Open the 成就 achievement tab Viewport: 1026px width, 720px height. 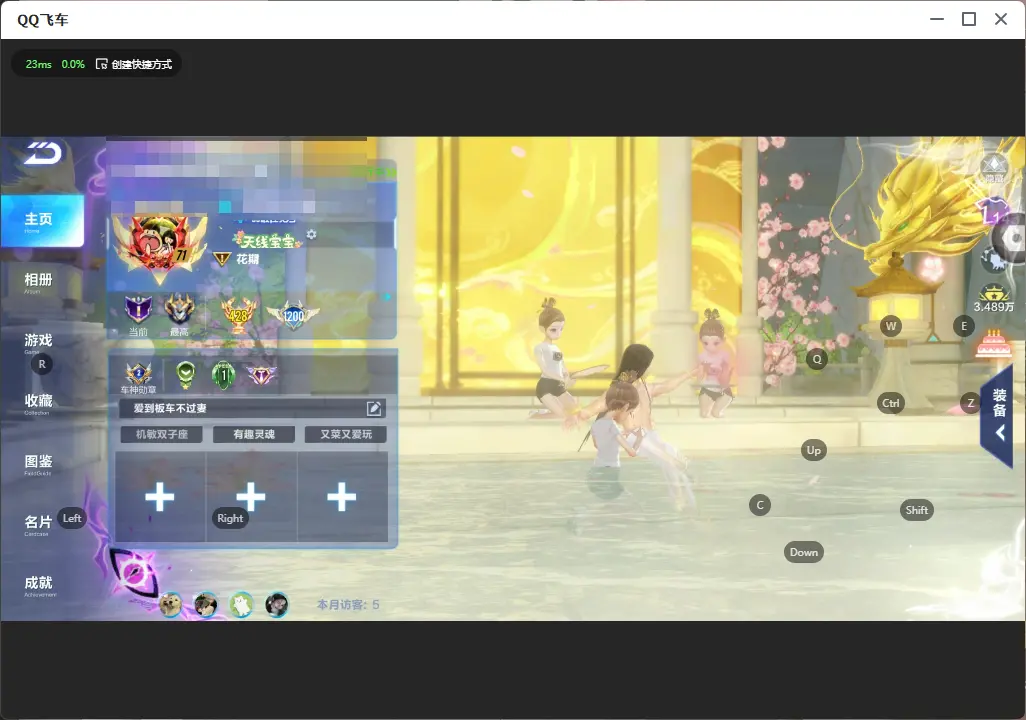(x=38, y=585)
